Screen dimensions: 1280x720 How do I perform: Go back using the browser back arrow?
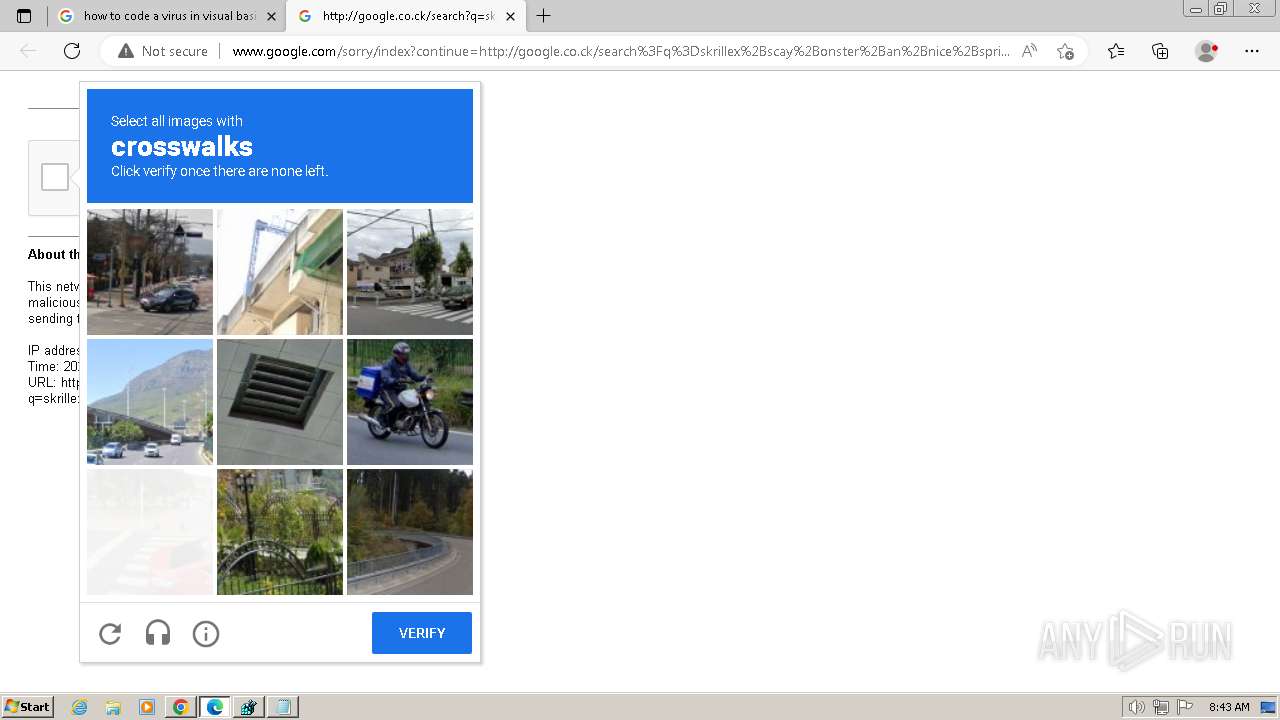pyautogui.click(x=28, y=51)
